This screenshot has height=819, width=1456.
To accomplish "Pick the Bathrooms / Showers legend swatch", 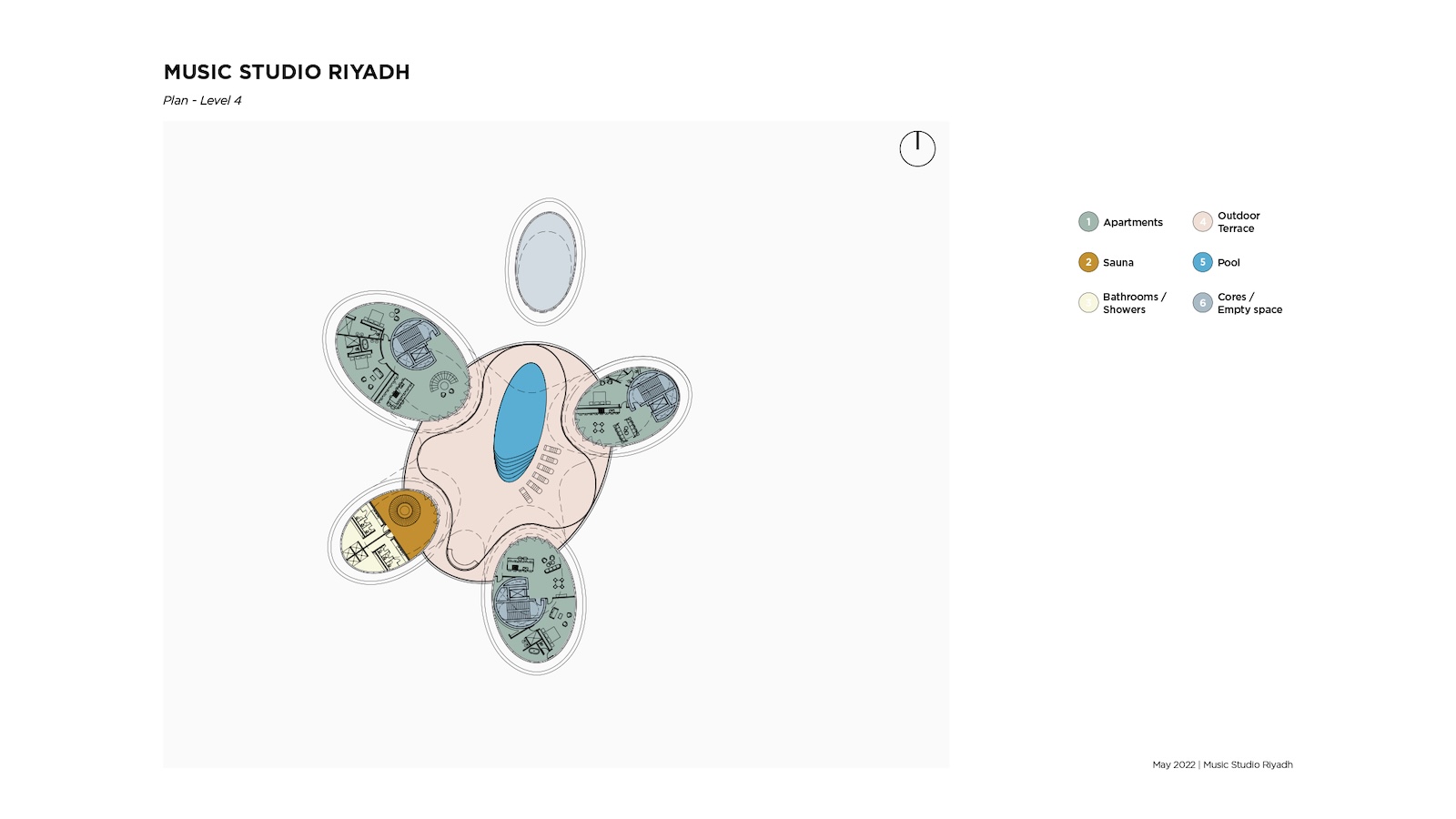I will click(x=1088, y=303).
